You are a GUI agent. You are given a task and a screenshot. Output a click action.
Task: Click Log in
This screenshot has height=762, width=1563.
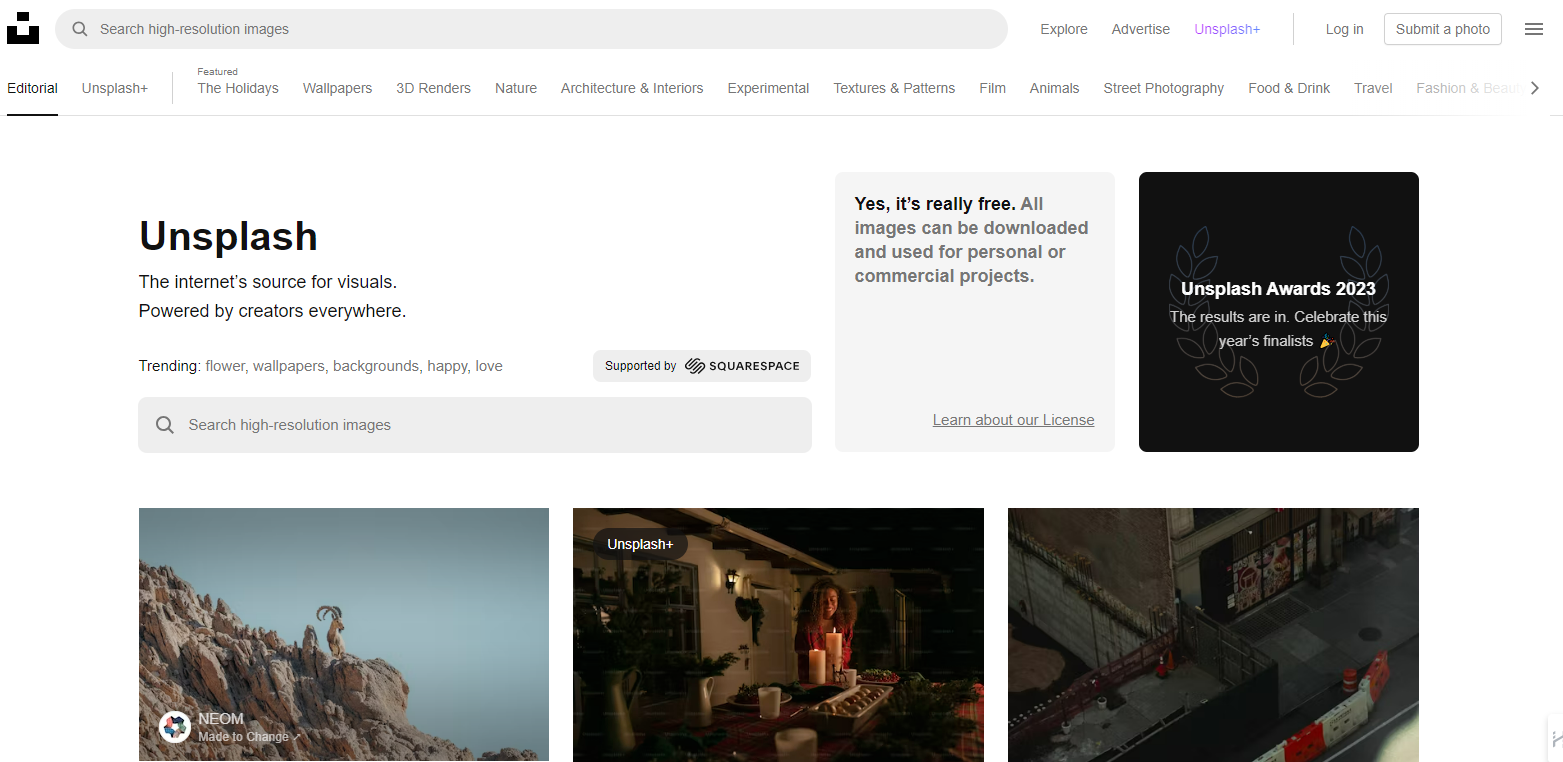[x=1345, y=29]
